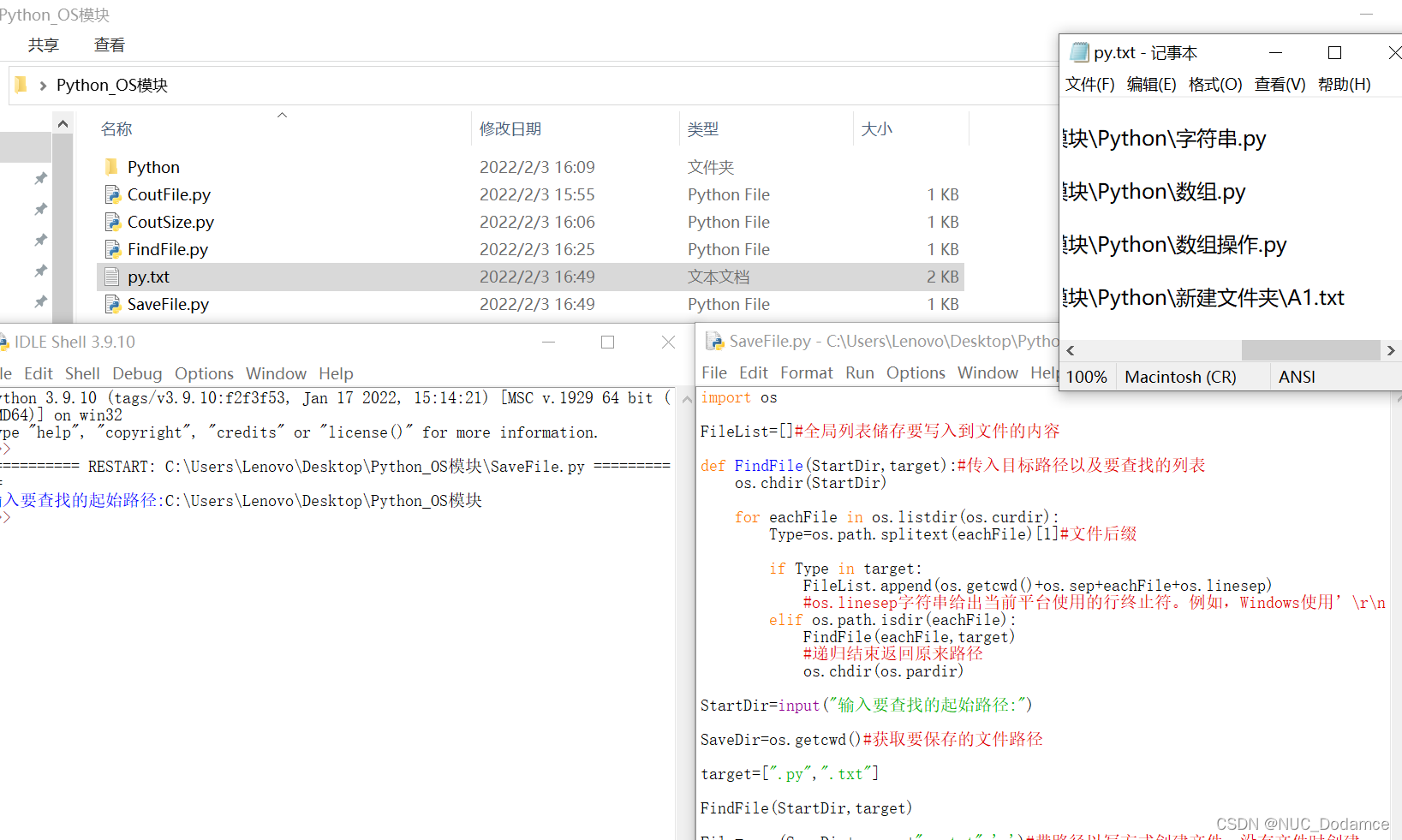Click Notepad horizontal scrollbar right arrow
The image size is (1402, 840).
[x=1391, y=350]
